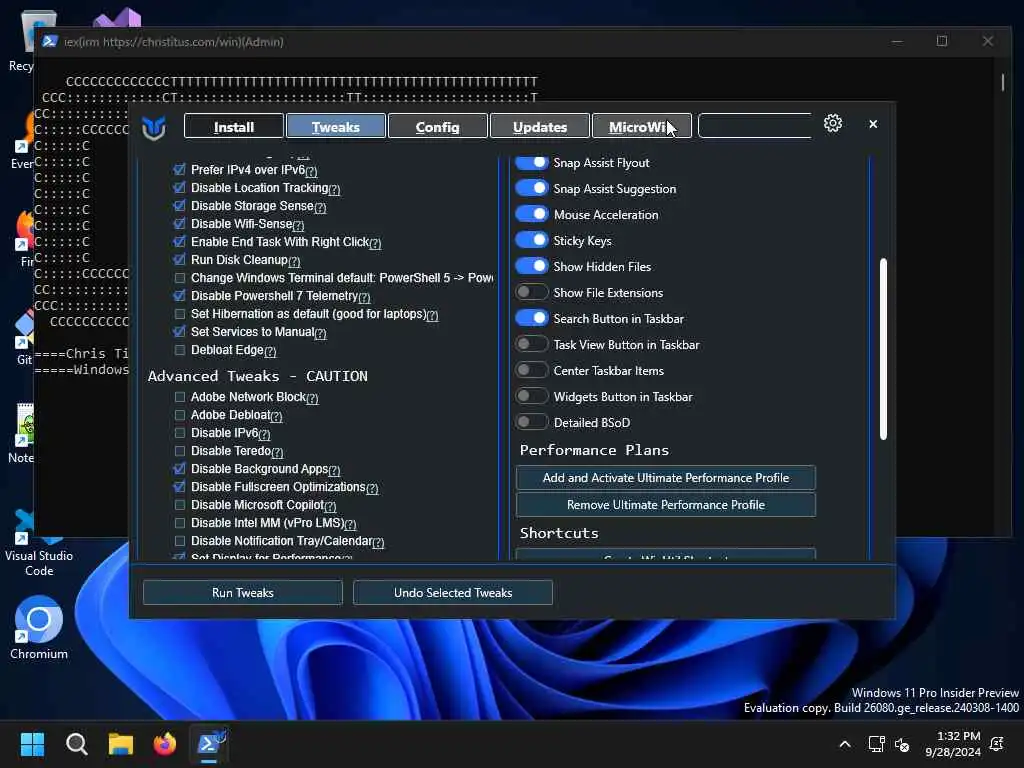Screen dimensions: 1024x768
Task: Open notification bell in taskbar
Action: coord(997,744)
